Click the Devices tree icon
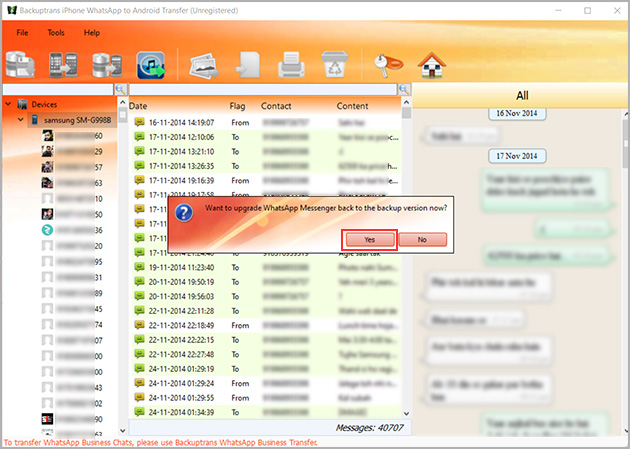 (22, 104)
